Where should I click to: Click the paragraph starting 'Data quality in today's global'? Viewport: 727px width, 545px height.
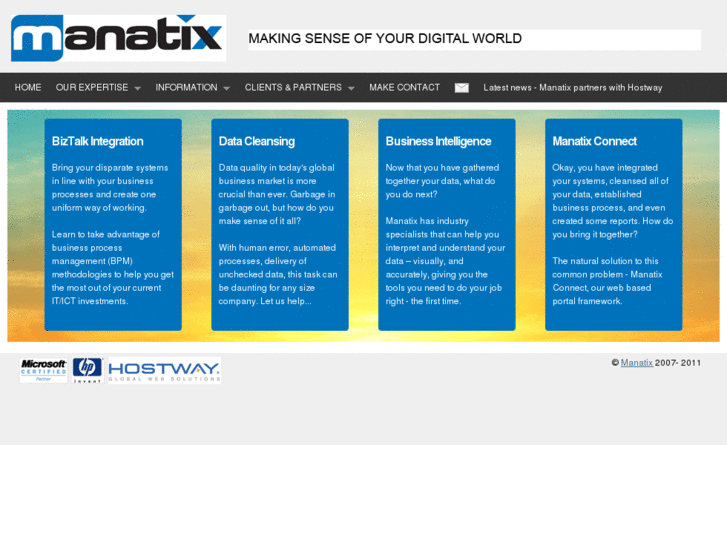(x=277, y=194)
